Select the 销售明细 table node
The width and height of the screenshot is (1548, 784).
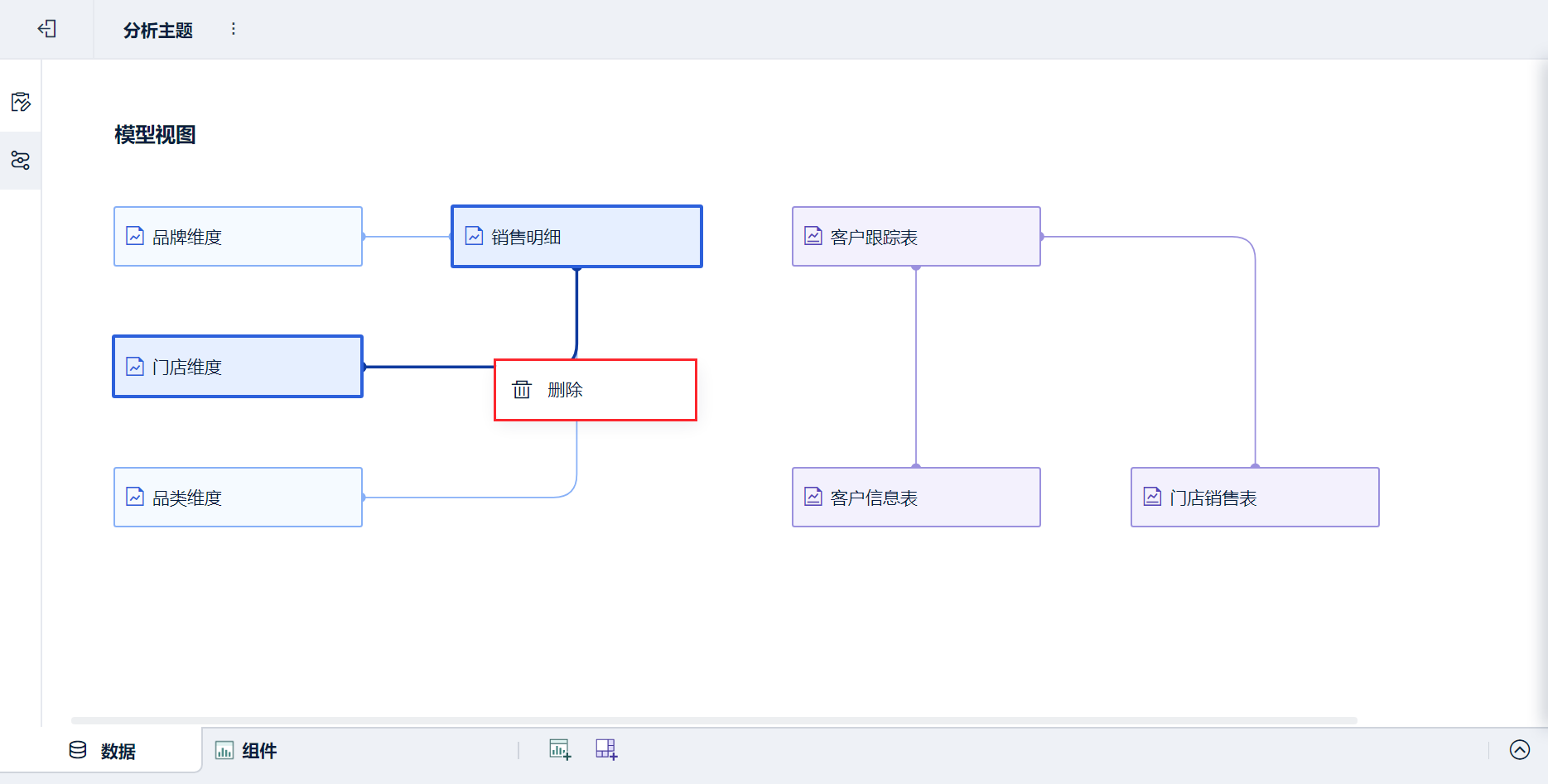click(x=576, y=237)
